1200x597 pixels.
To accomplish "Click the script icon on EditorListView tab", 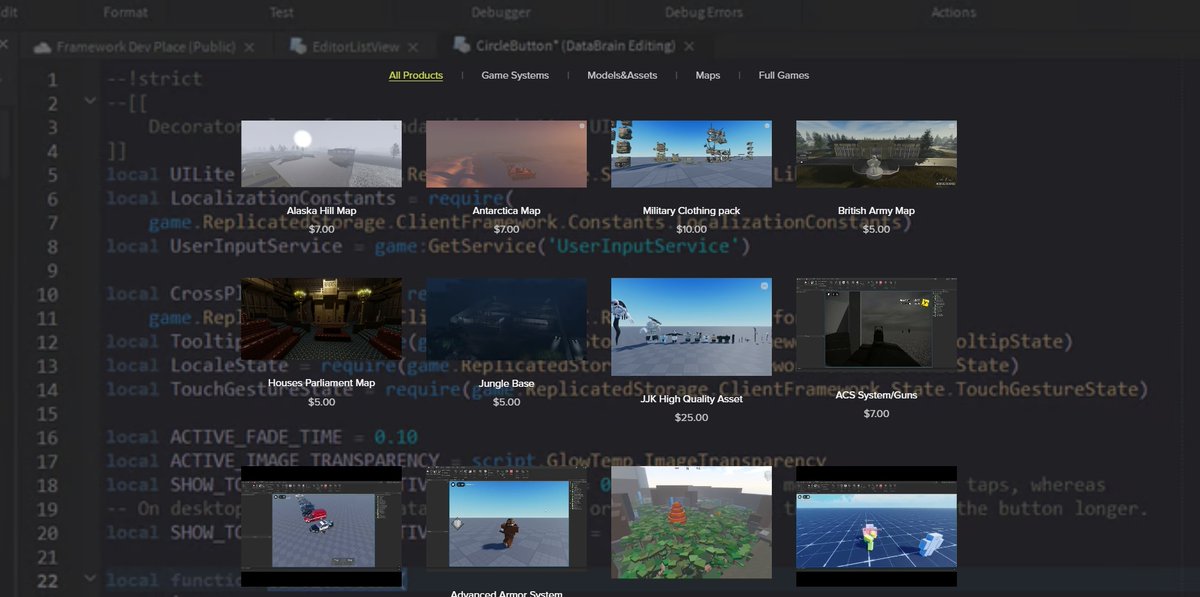I will point(298,46).
